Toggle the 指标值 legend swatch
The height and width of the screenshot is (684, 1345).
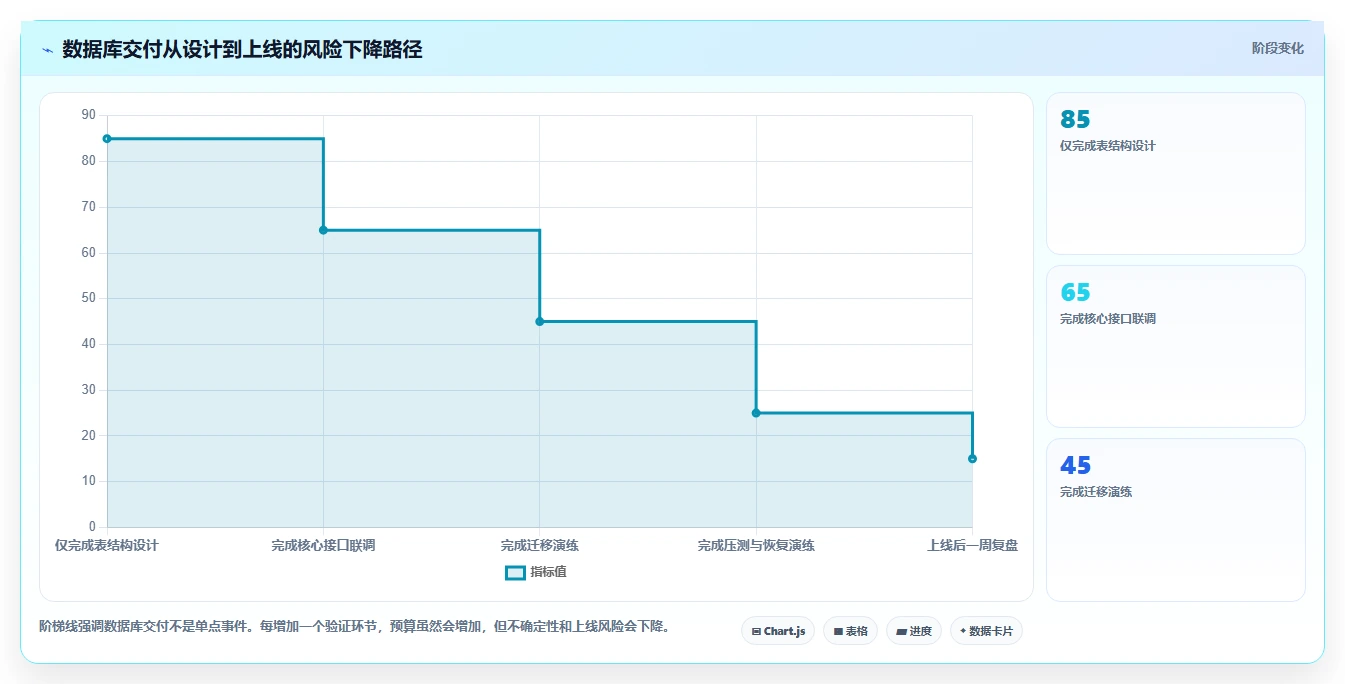pos(515,573)
